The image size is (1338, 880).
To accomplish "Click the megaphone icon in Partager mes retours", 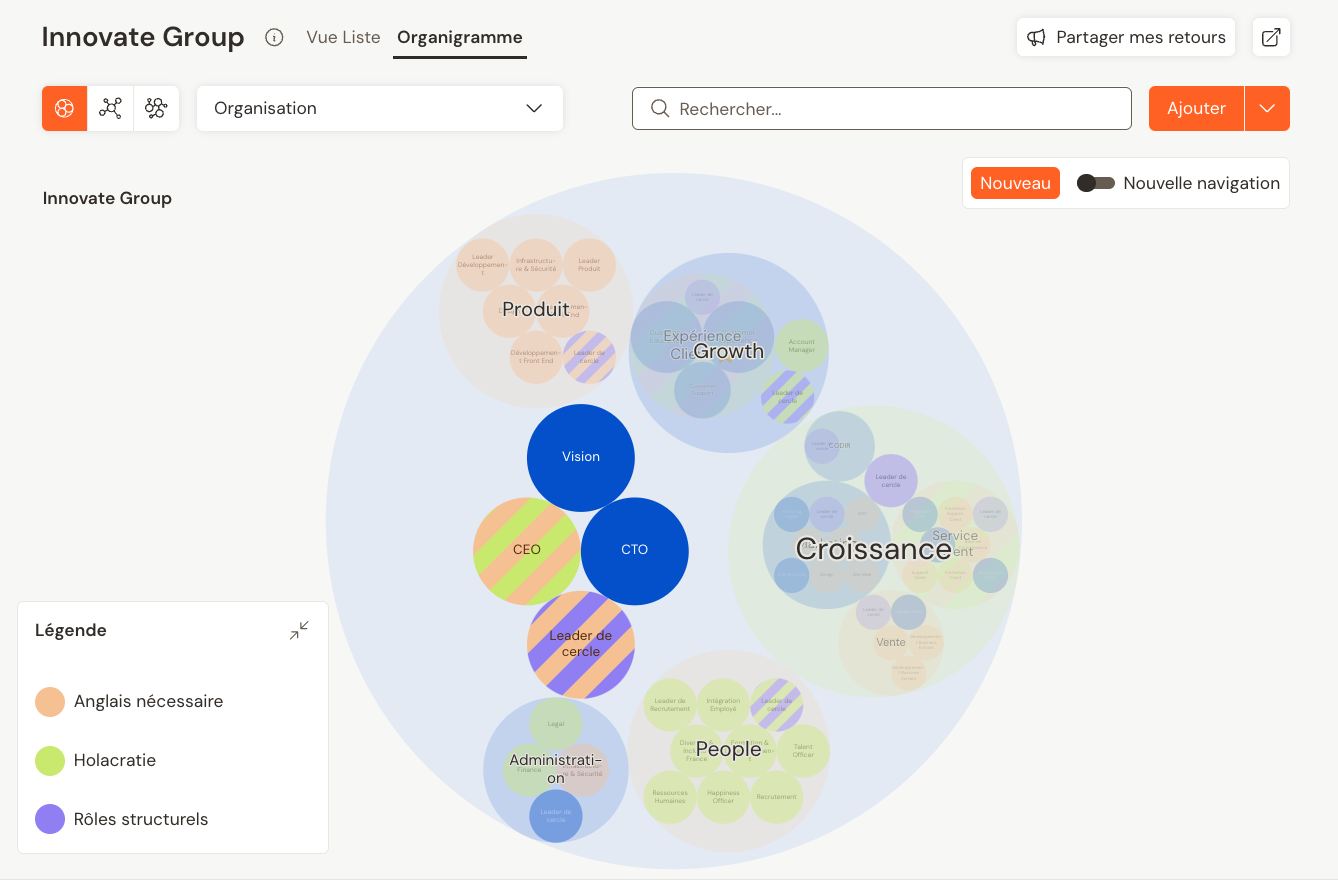I will coord(1037,37).
